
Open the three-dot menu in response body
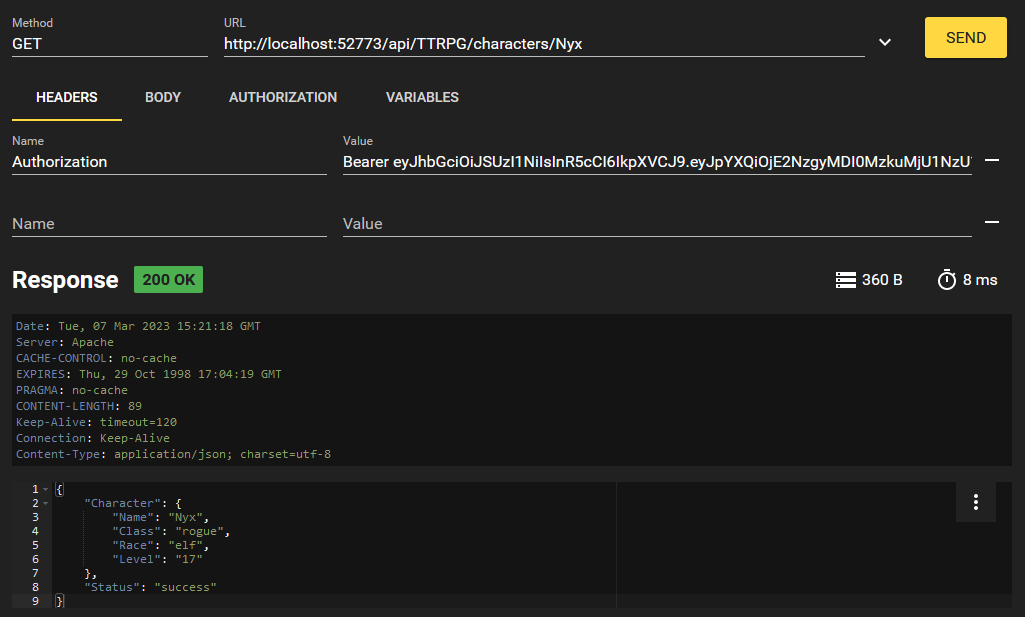(x=976, y=502)
